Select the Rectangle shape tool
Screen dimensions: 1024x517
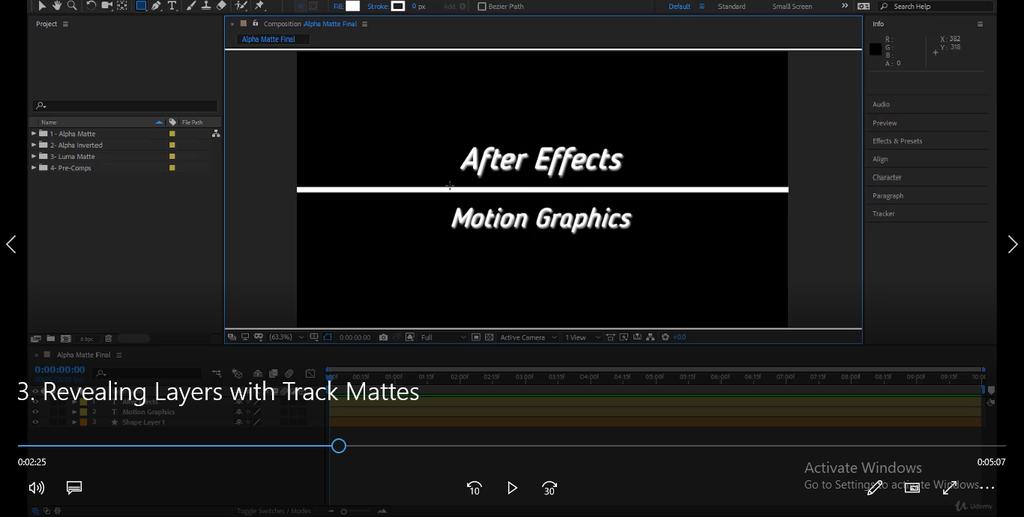[x=141, y=6]
